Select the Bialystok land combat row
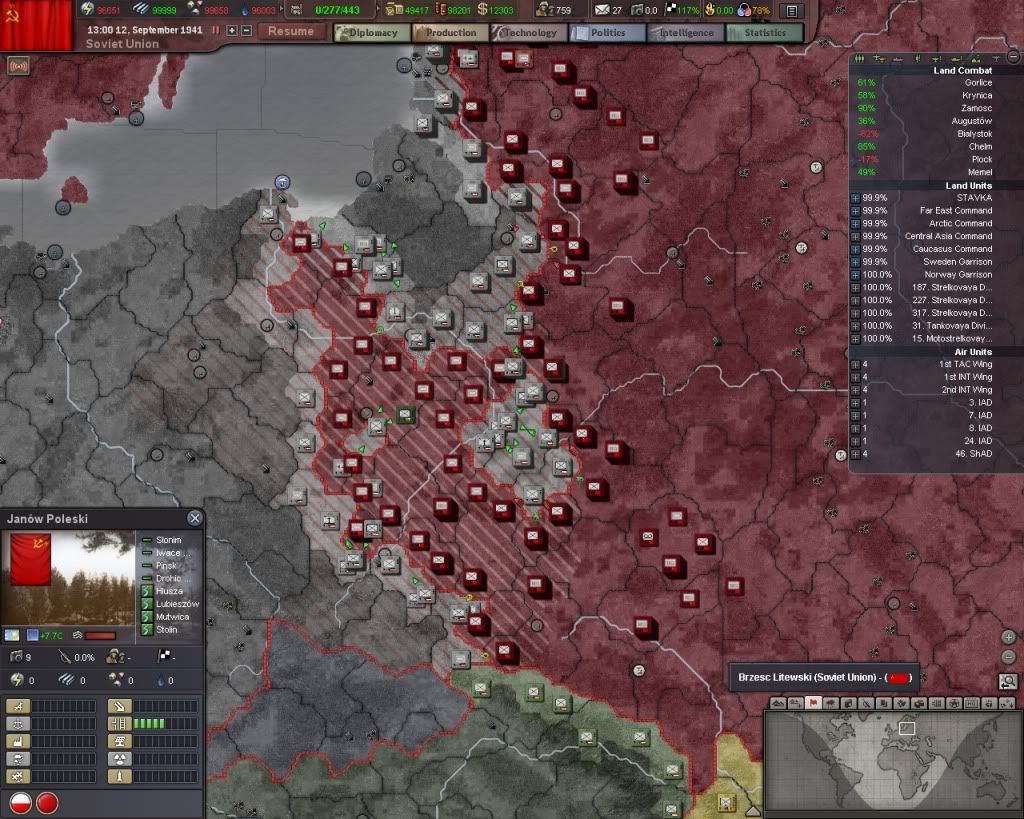 pyautogui.click(x=923, y=134)
